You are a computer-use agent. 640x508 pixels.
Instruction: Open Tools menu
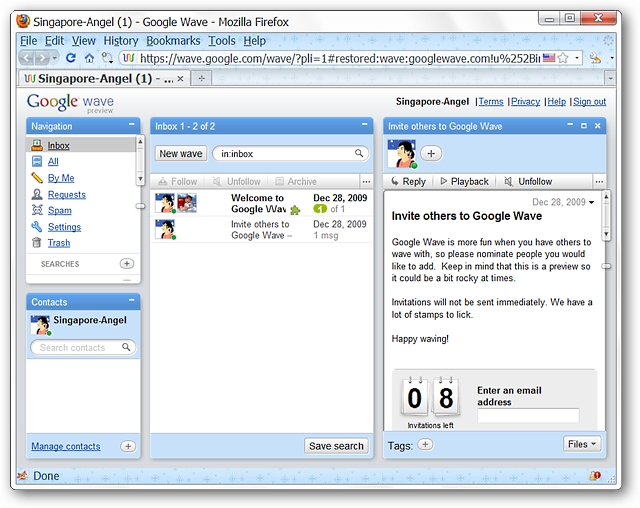pyautogui.click(x=222, y=41)
